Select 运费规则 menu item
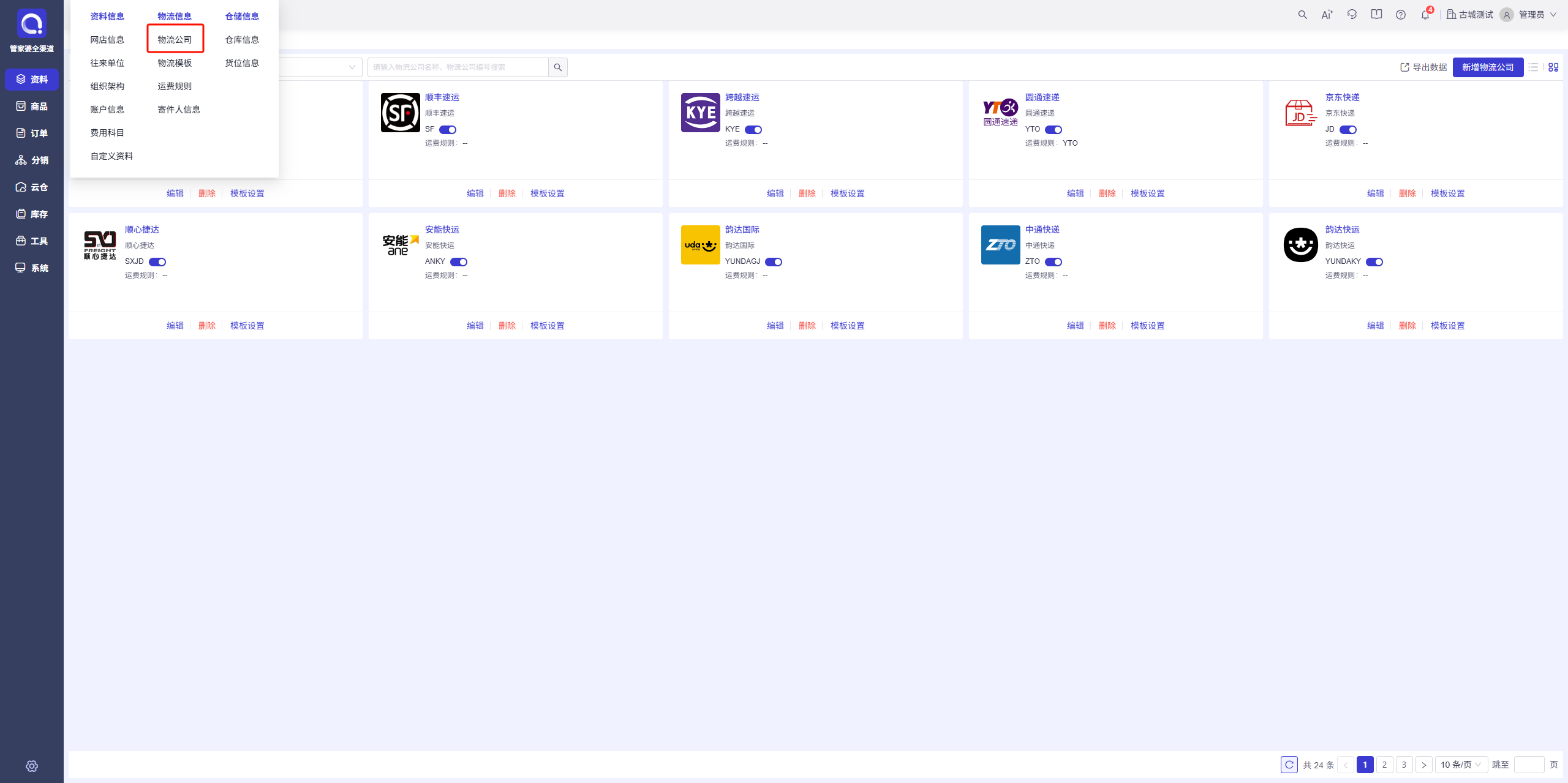The width and height of the screenshot is (1568, 783). [175, 86]
